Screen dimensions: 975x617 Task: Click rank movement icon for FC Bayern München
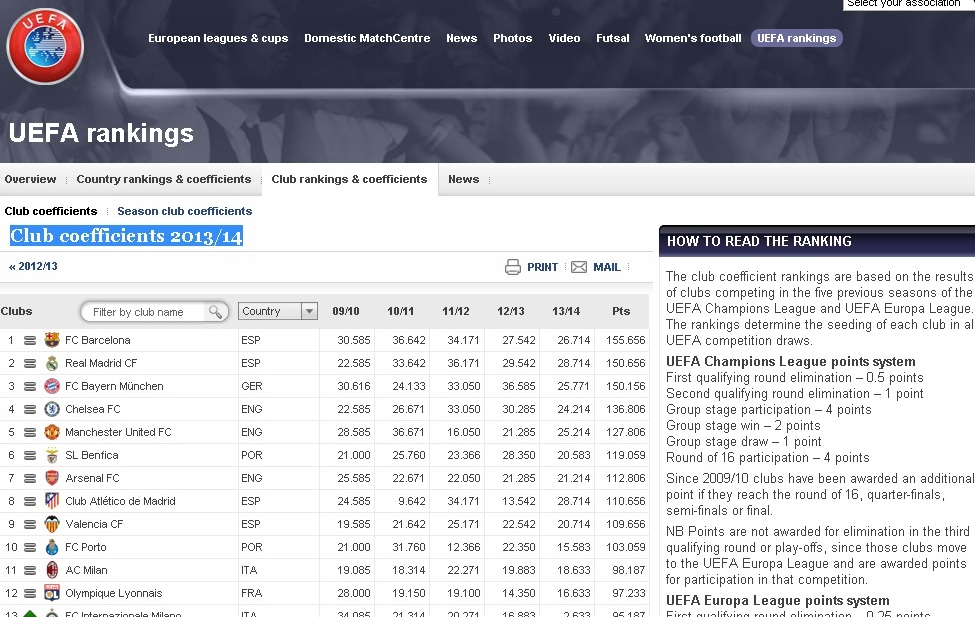point(30,386)
